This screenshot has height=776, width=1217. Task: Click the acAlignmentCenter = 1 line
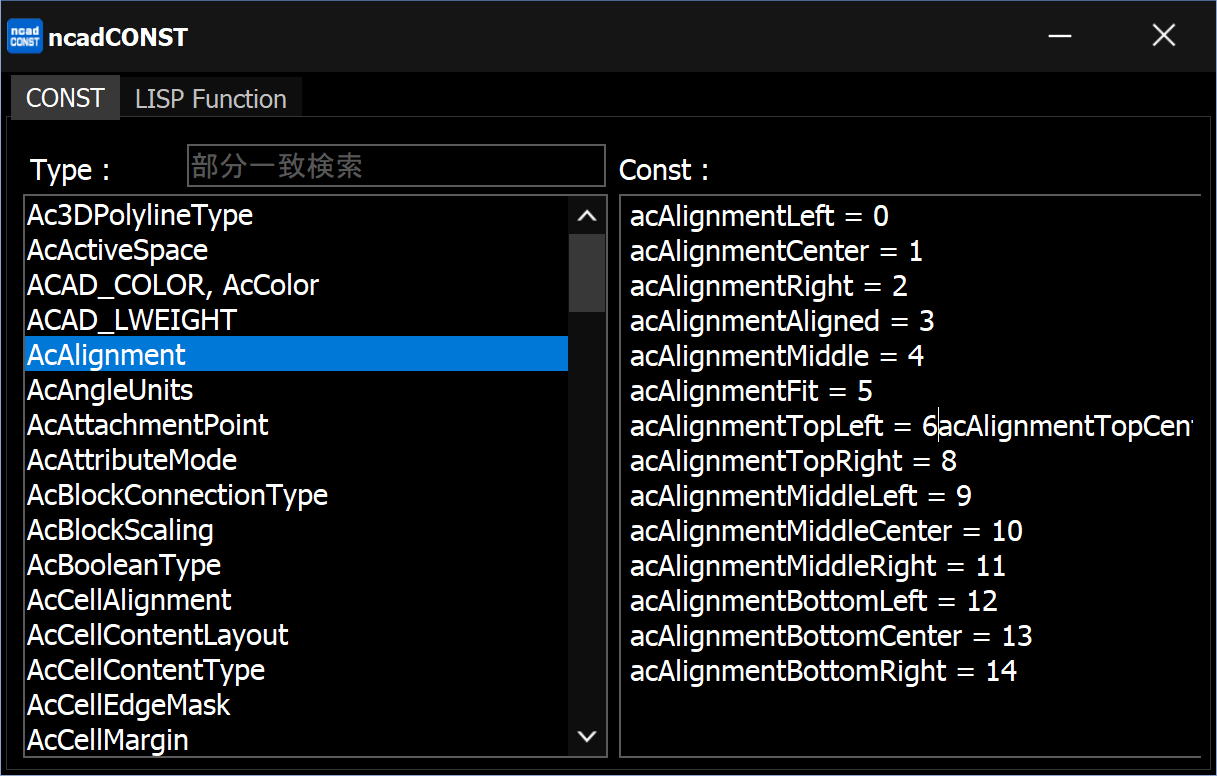[x=776, y=251]
